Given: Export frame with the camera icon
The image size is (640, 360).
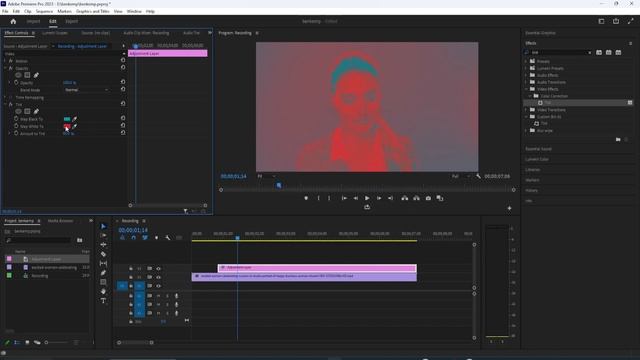Looking at the screenshot, I should (x=428, y=198).
